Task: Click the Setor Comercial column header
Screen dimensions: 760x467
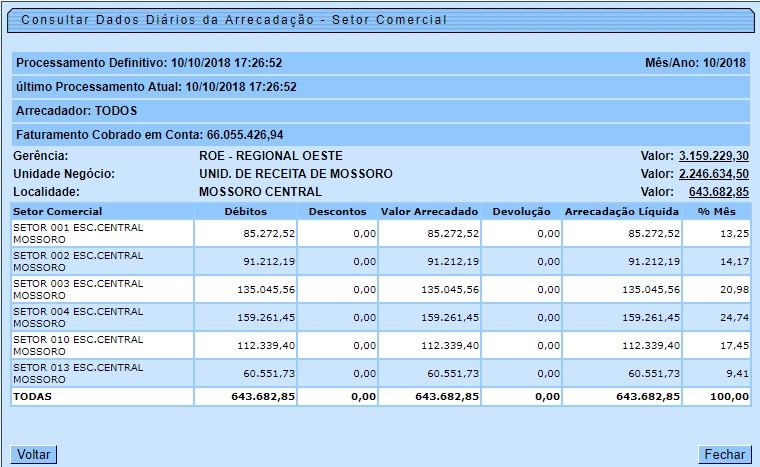Action: click(57, 211)
